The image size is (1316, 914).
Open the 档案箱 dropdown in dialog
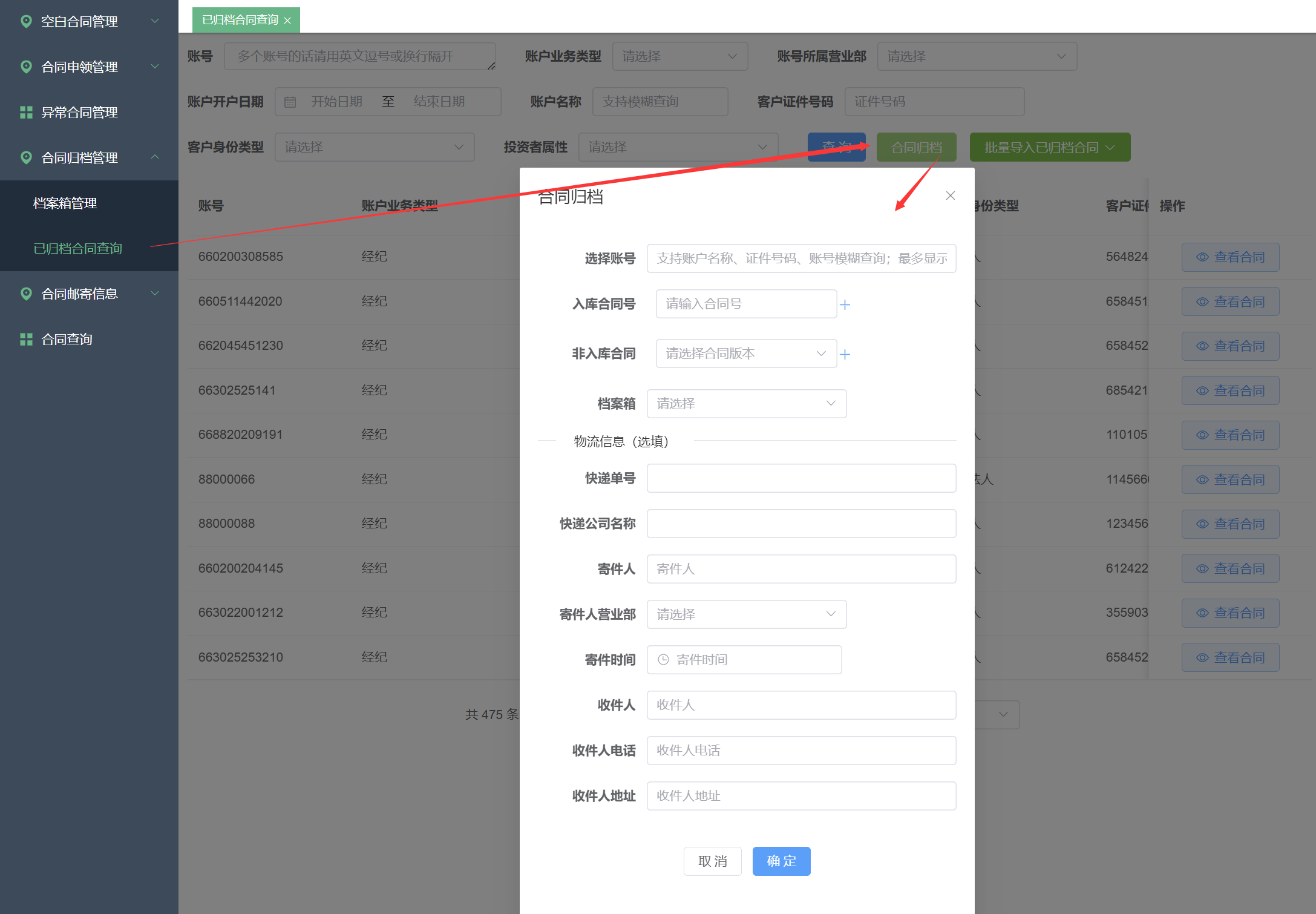click(x=747, y=404)
